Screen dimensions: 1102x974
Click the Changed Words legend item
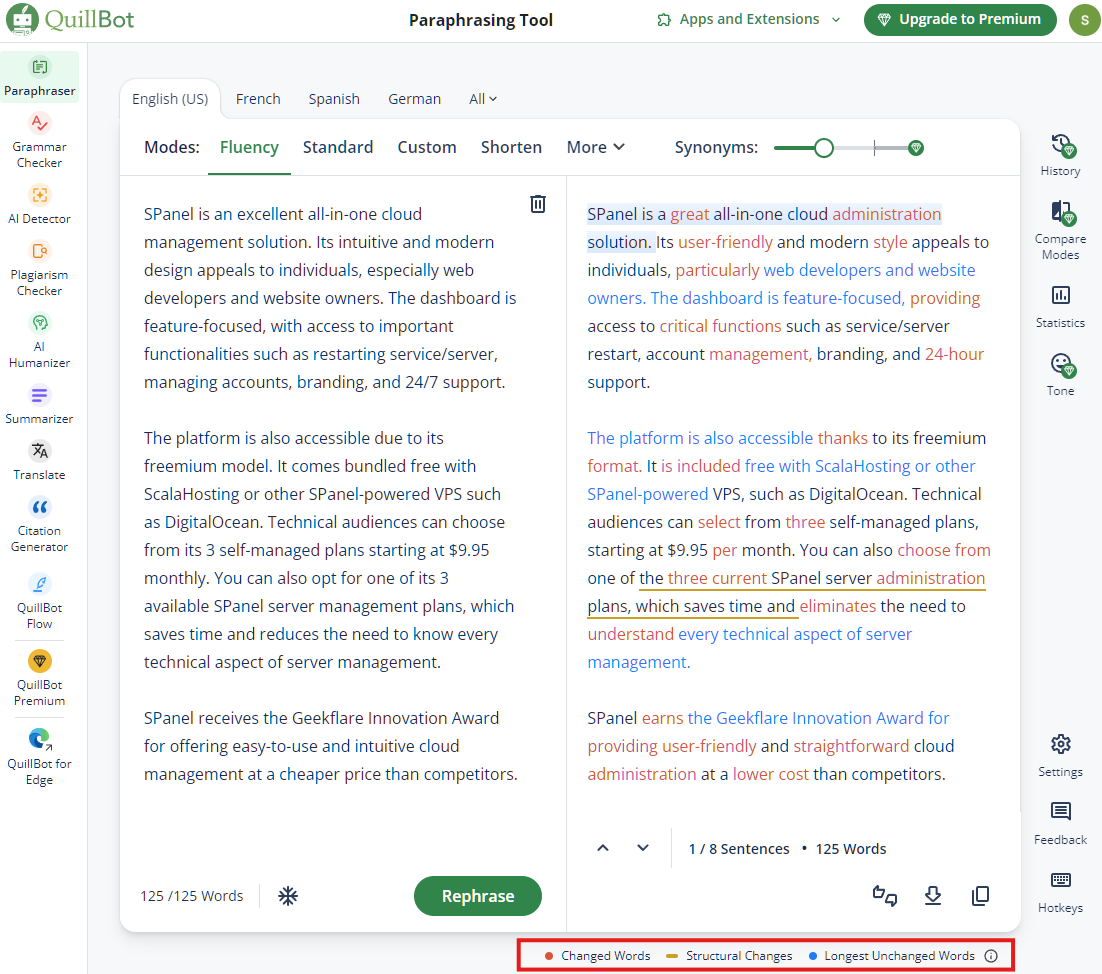598,956
